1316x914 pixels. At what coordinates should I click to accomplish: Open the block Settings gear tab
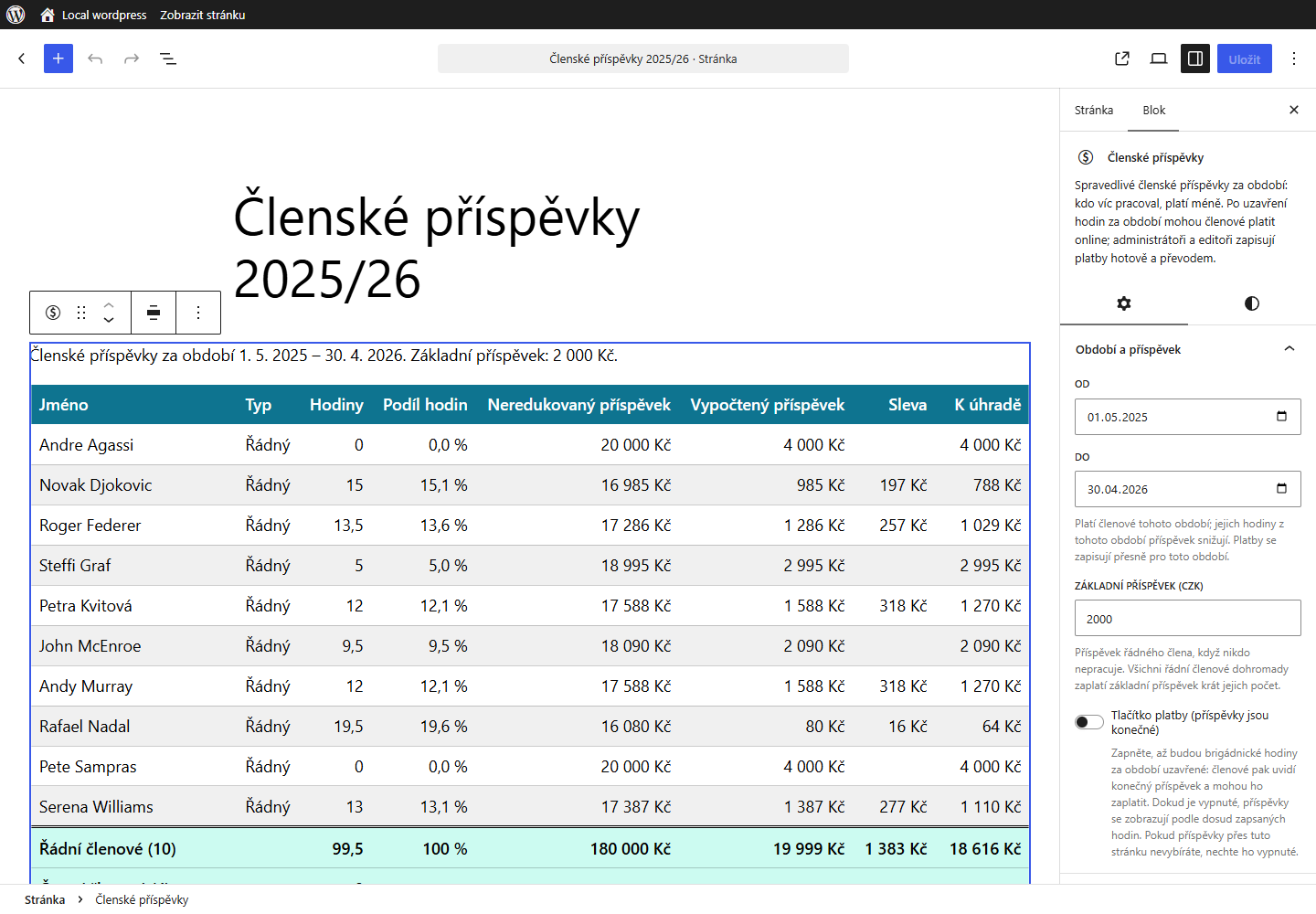click(x=1124, y=303)
